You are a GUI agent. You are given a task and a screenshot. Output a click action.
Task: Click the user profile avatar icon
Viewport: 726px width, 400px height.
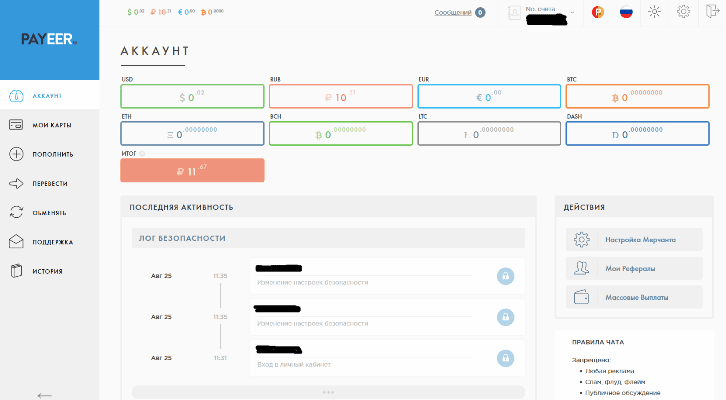[x=514, y=12]
